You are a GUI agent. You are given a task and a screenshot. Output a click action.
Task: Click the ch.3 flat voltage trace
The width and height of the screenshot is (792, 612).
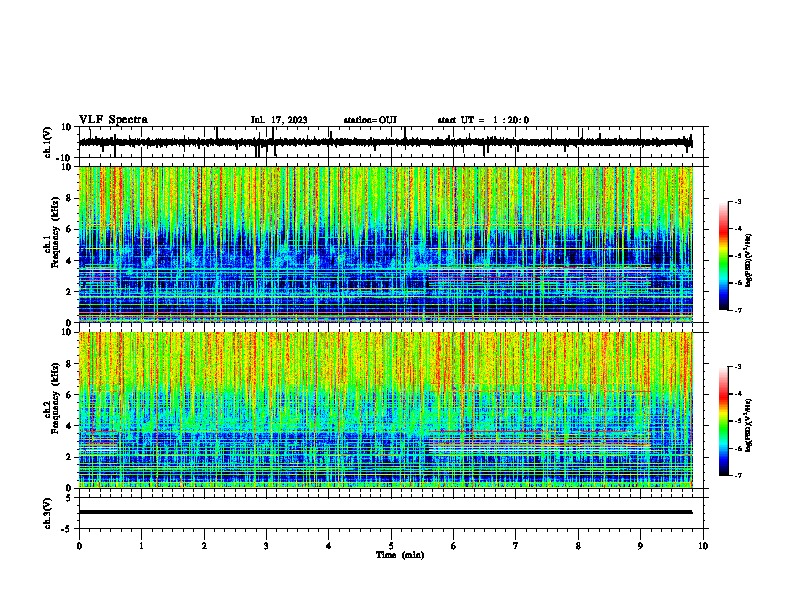click(x=385, y=512)
